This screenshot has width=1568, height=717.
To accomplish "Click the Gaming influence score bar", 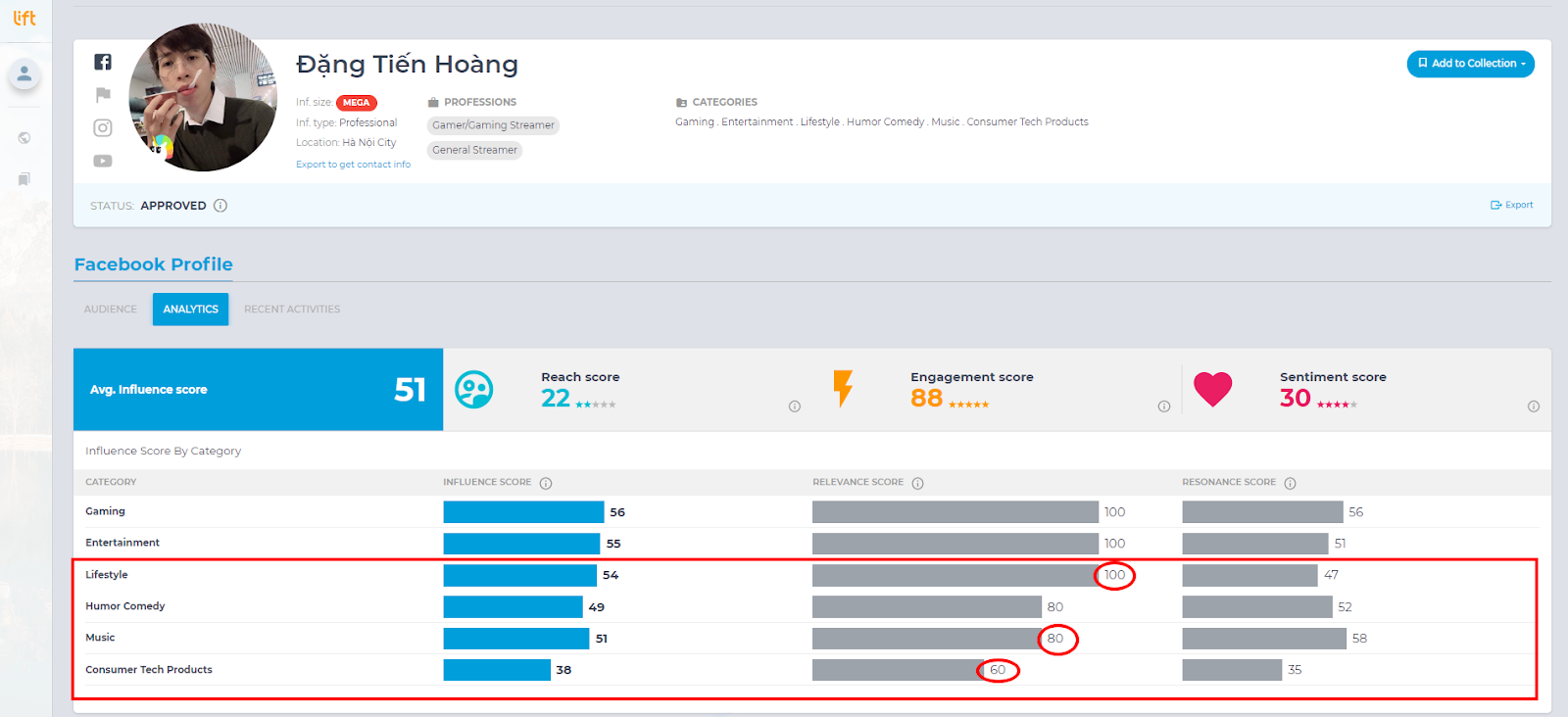I will click(523, 512).
